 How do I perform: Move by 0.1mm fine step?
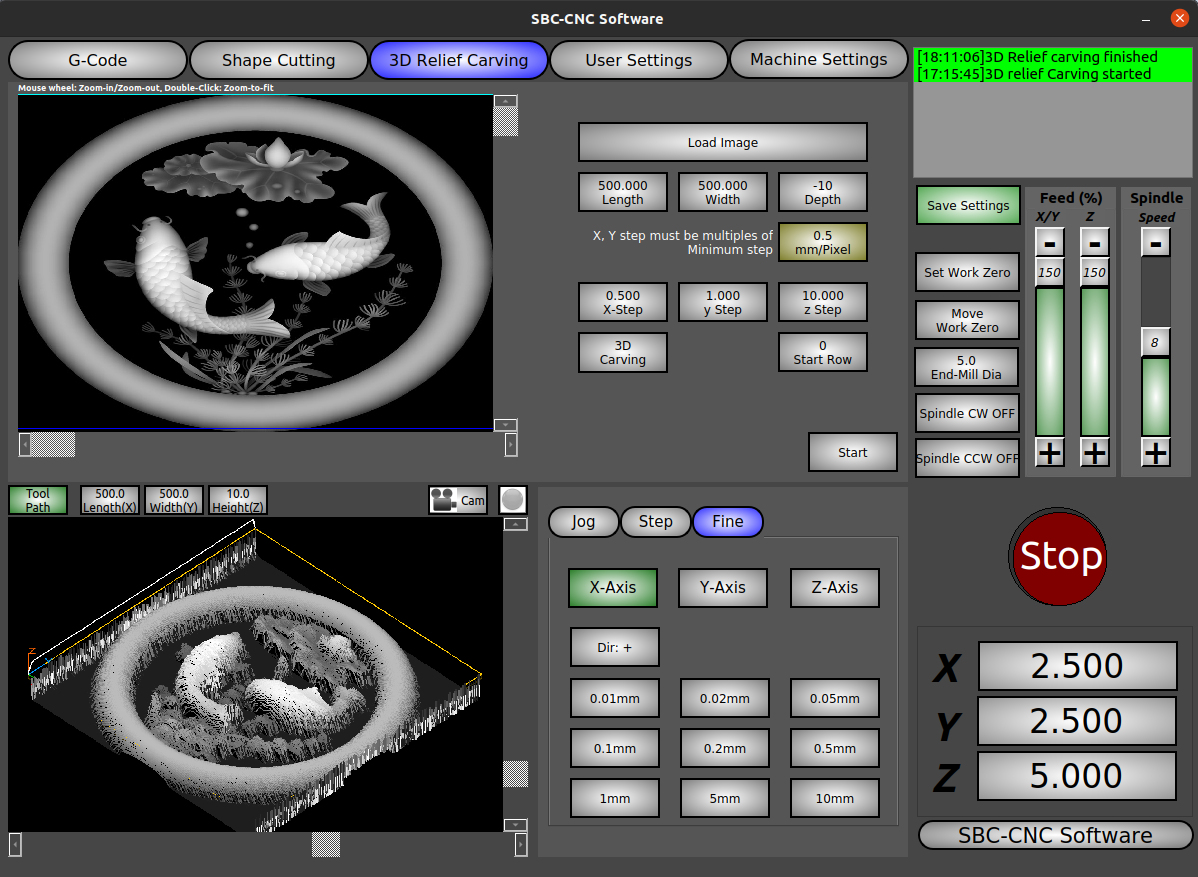click(x=615, y=749)
